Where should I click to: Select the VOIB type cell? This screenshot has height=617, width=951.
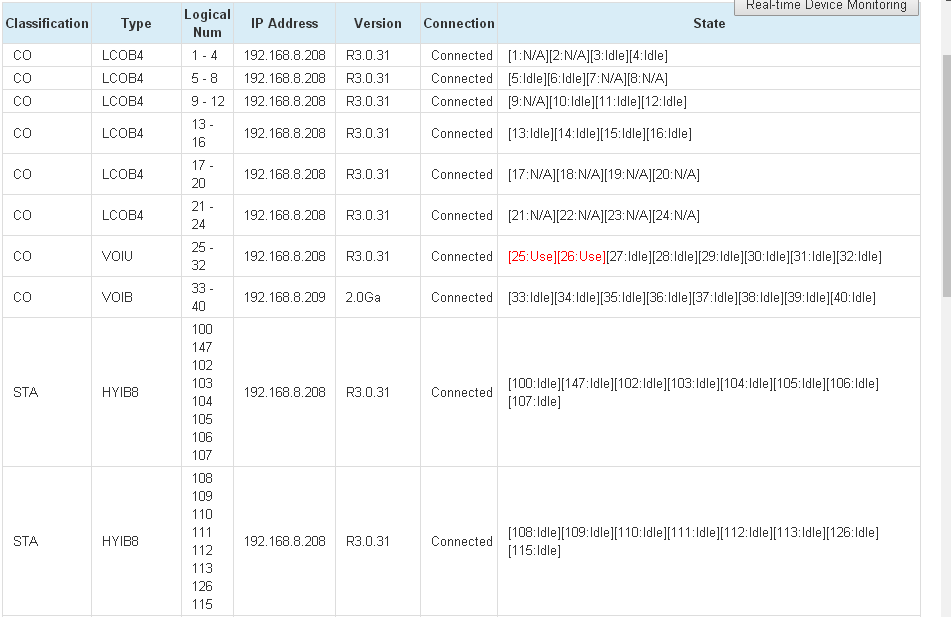coord(117,298)
